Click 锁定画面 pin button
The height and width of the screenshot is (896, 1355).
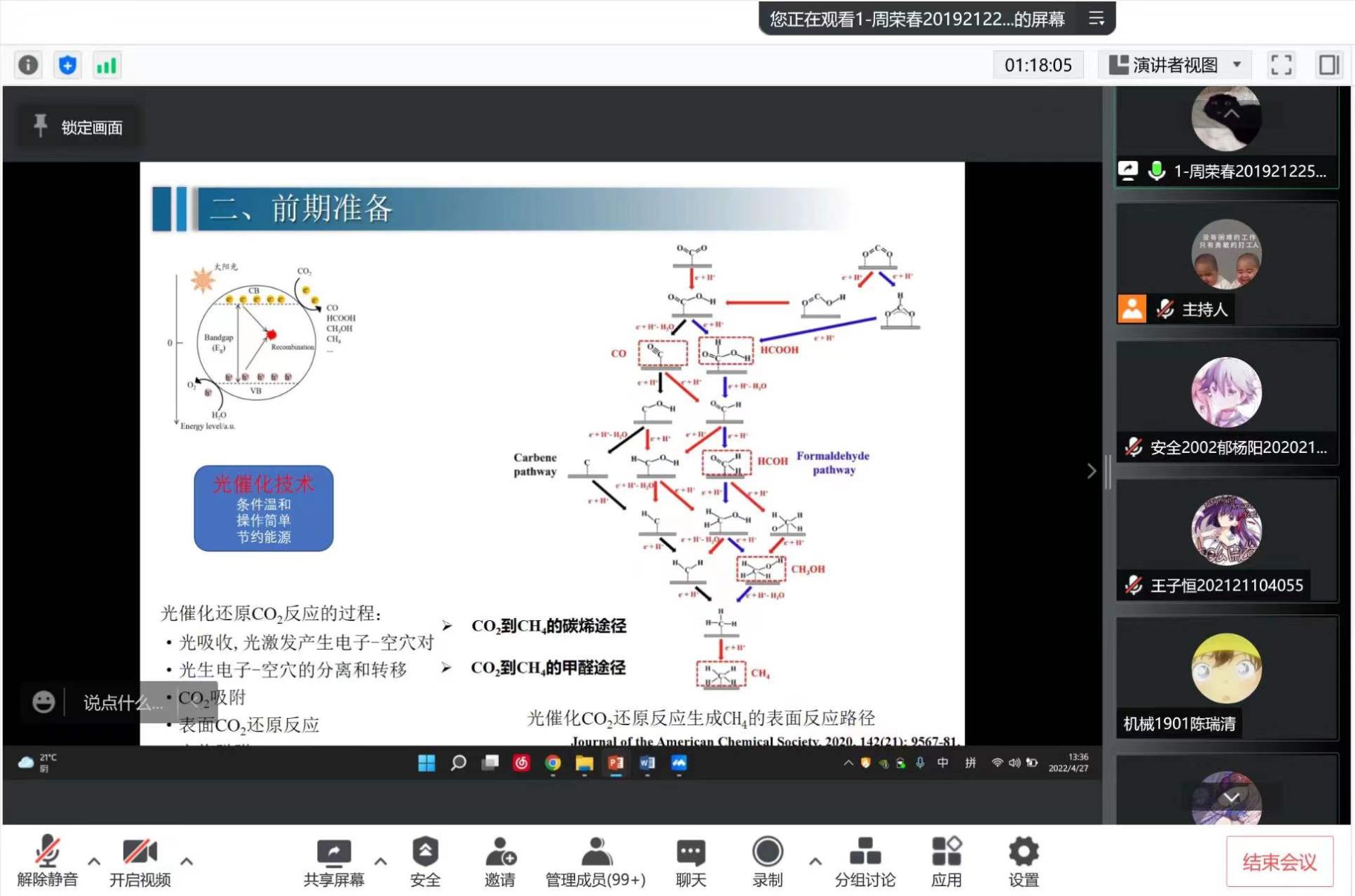pyautogui.click(x=79, y=128)
